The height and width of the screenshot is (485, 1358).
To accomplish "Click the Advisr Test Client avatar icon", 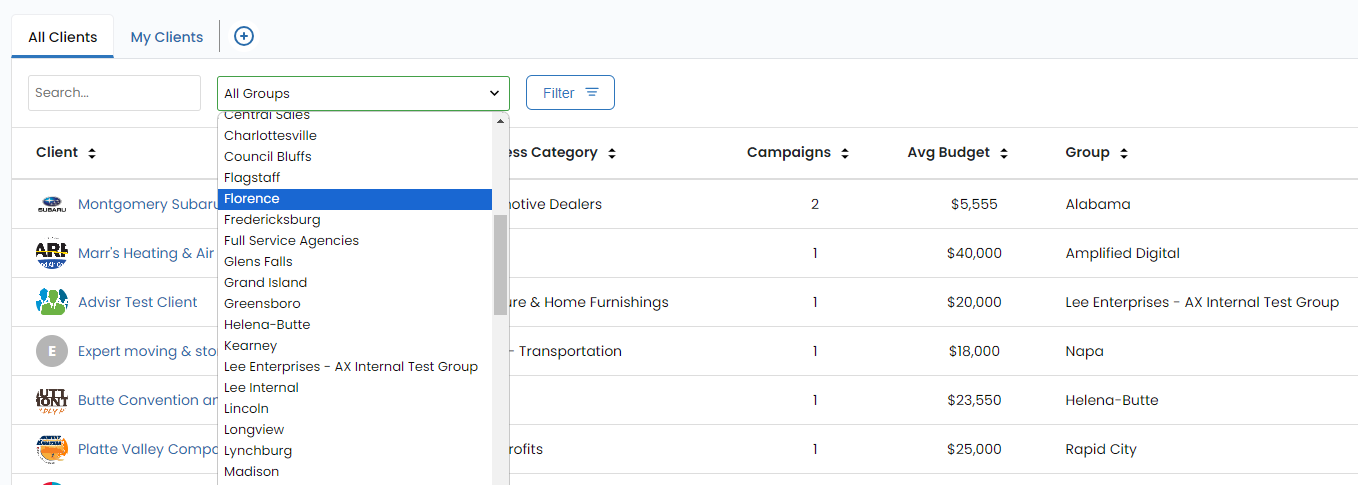I will click(x=51, y=302).
